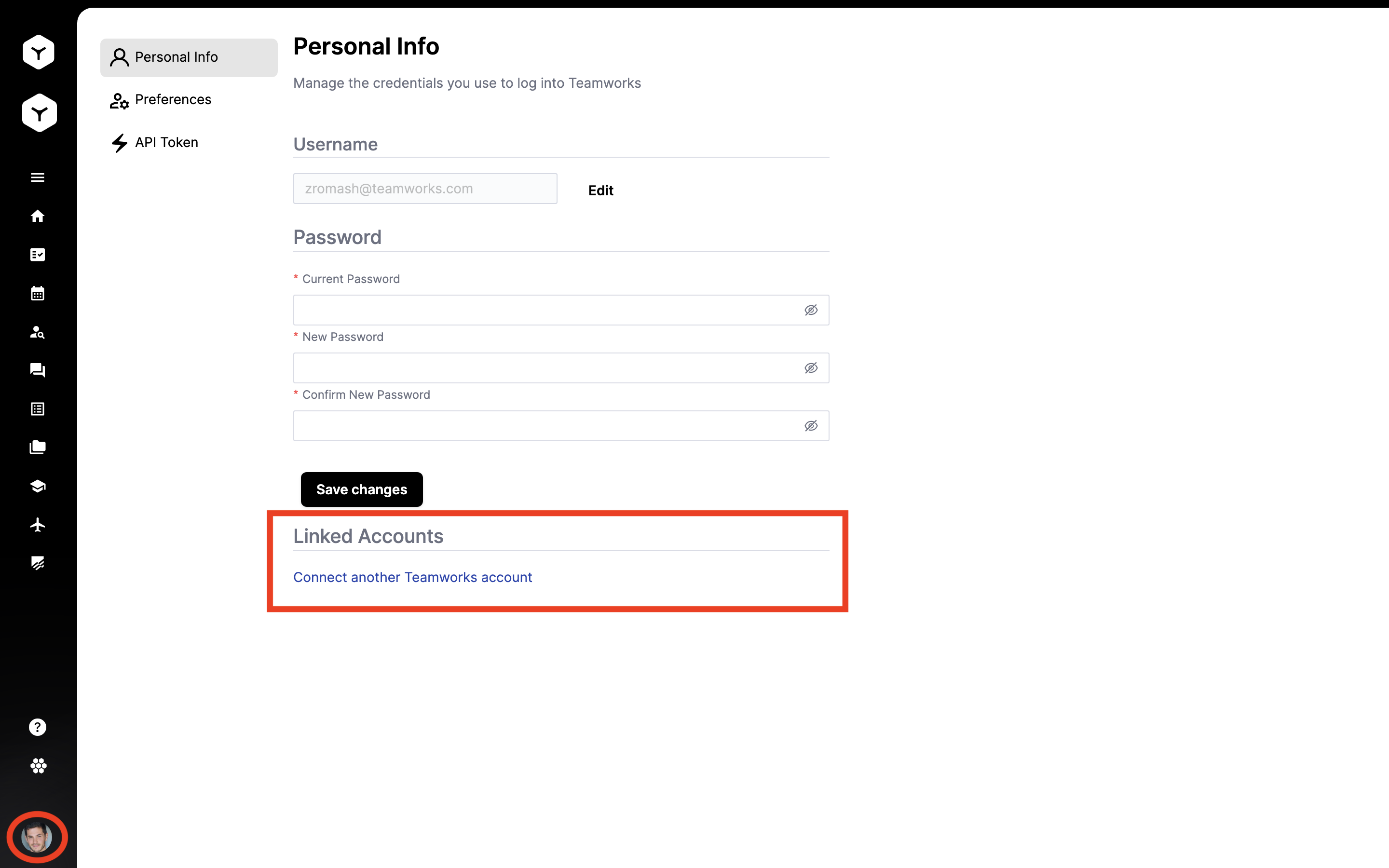
Task: Click the travel airplane icon
Action: pos(37,524)
